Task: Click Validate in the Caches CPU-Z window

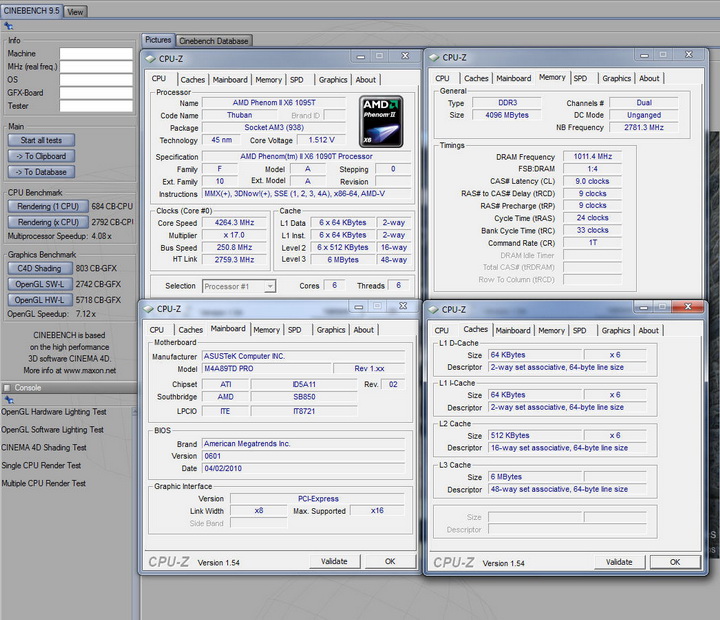Action: pos(619,562)
